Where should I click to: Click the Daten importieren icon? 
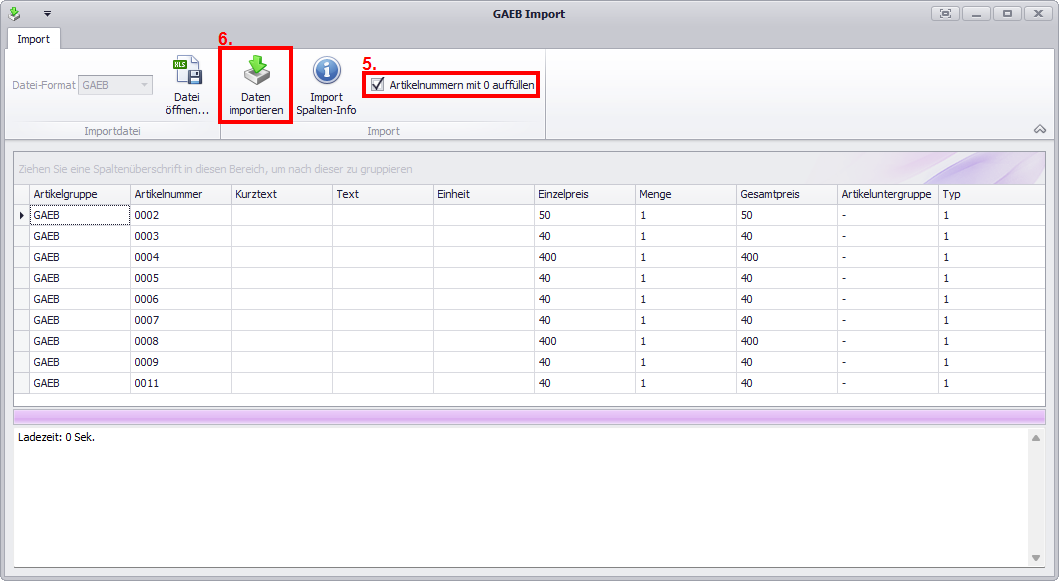[256, 72]
